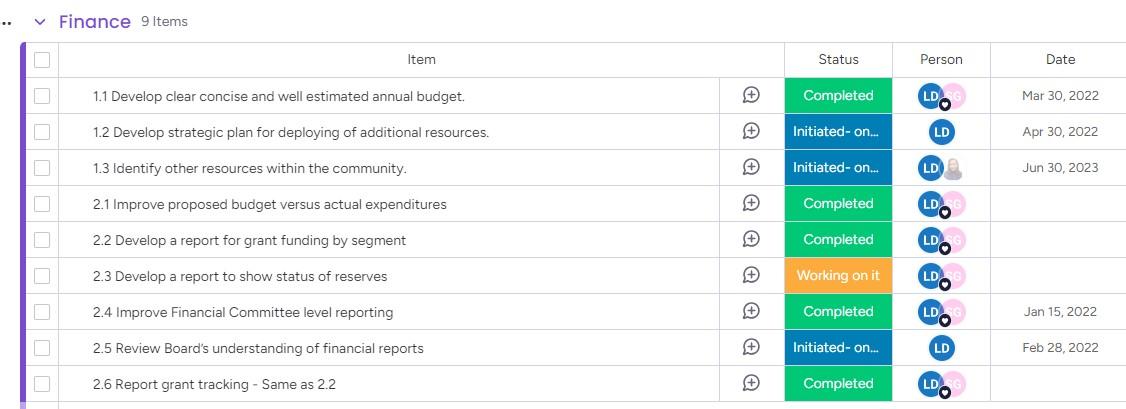Edit the Jun 30, 2023 date cell
Viewport: 1126px width, 409px height.
pyautogui.click(x=1060, y=168)
